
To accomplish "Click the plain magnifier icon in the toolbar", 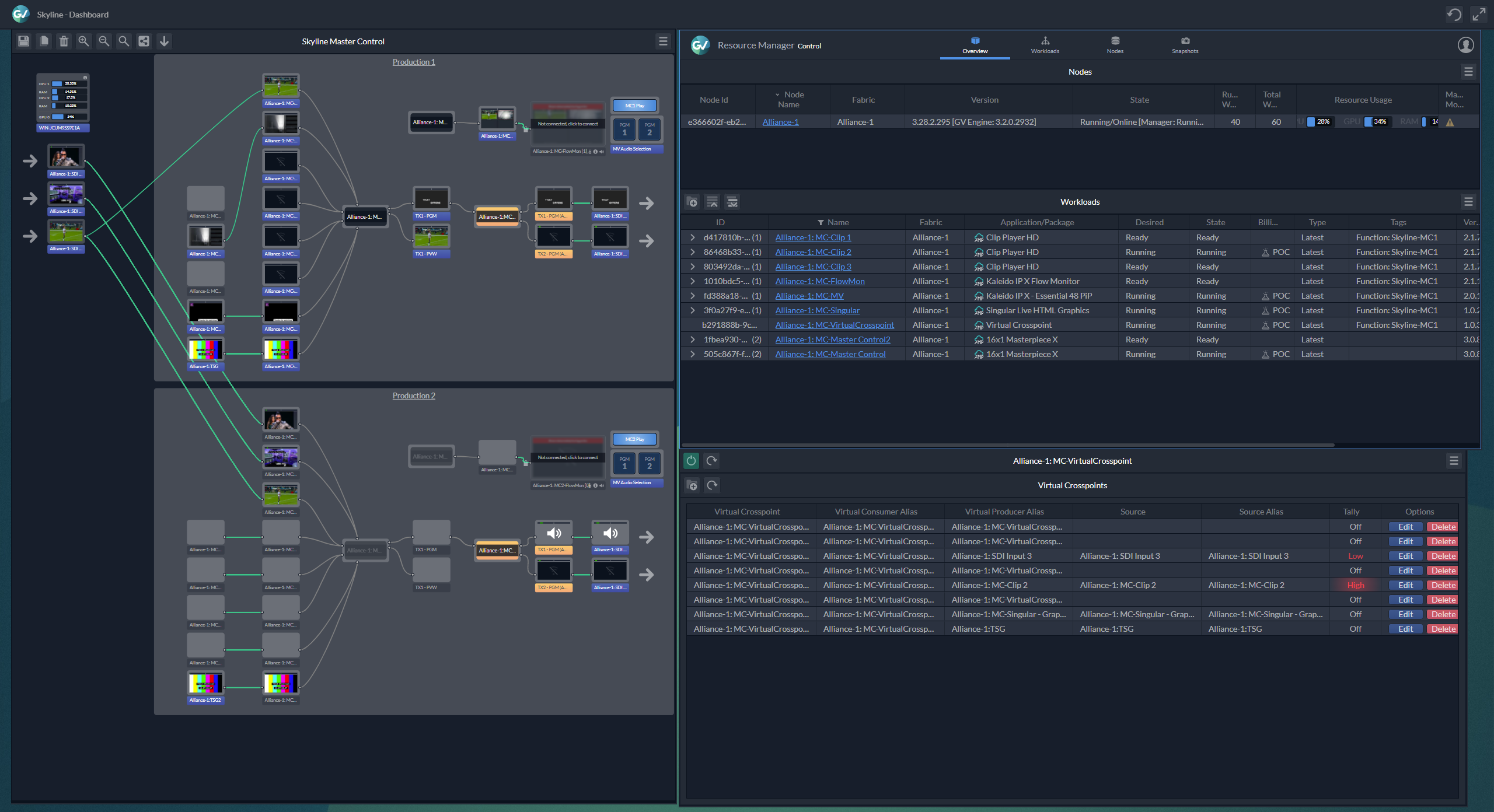I will (x=124, y=41).
